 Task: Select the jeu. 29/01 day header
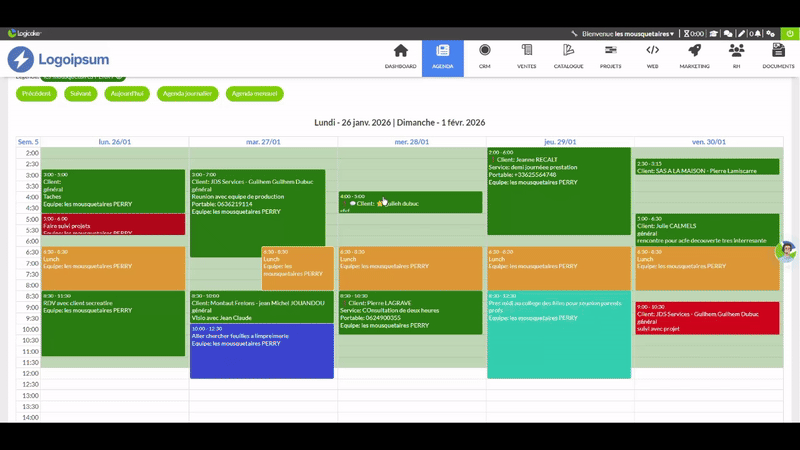pos(560,142)
